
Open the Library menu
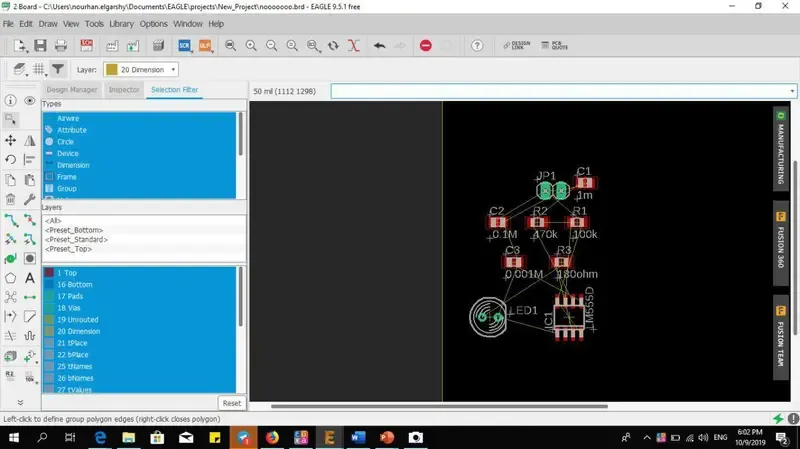121,23
